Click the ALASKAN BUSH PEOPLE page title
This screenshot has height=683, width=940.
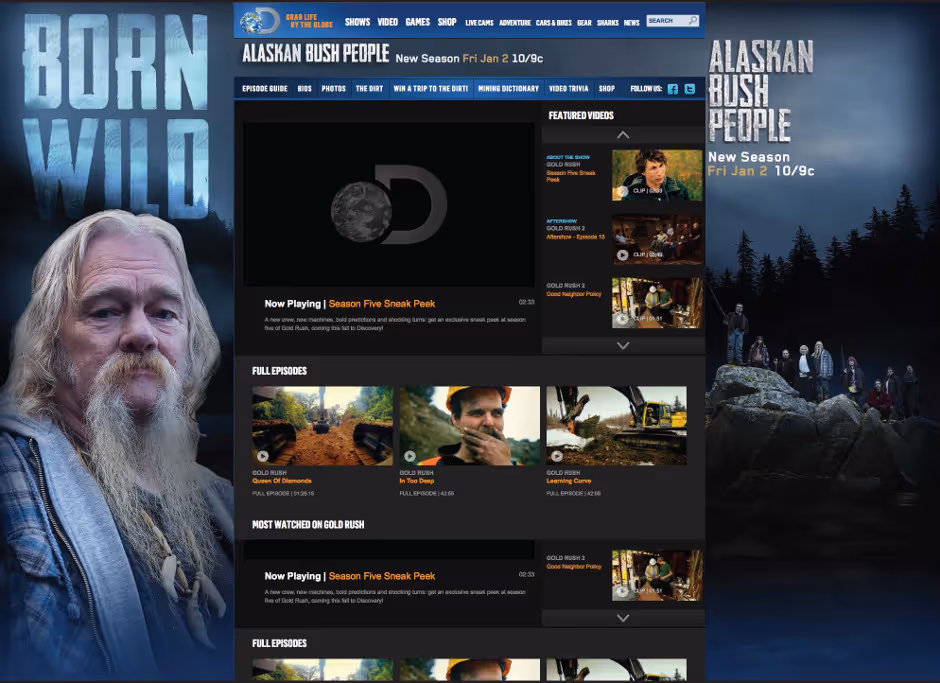[316, 54]
